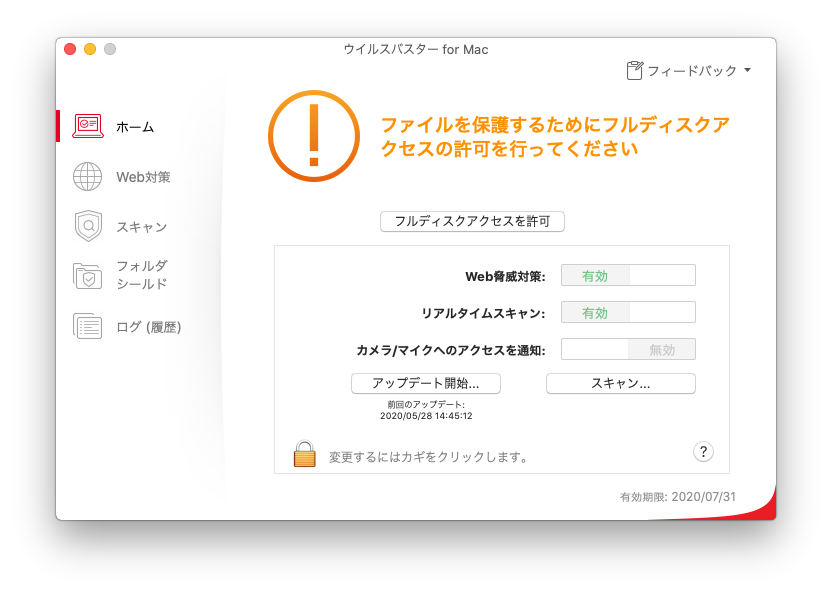Toggle Web脅威対策 off
Viewport: 832px width, 594px height.
click(x=628, y=274)
